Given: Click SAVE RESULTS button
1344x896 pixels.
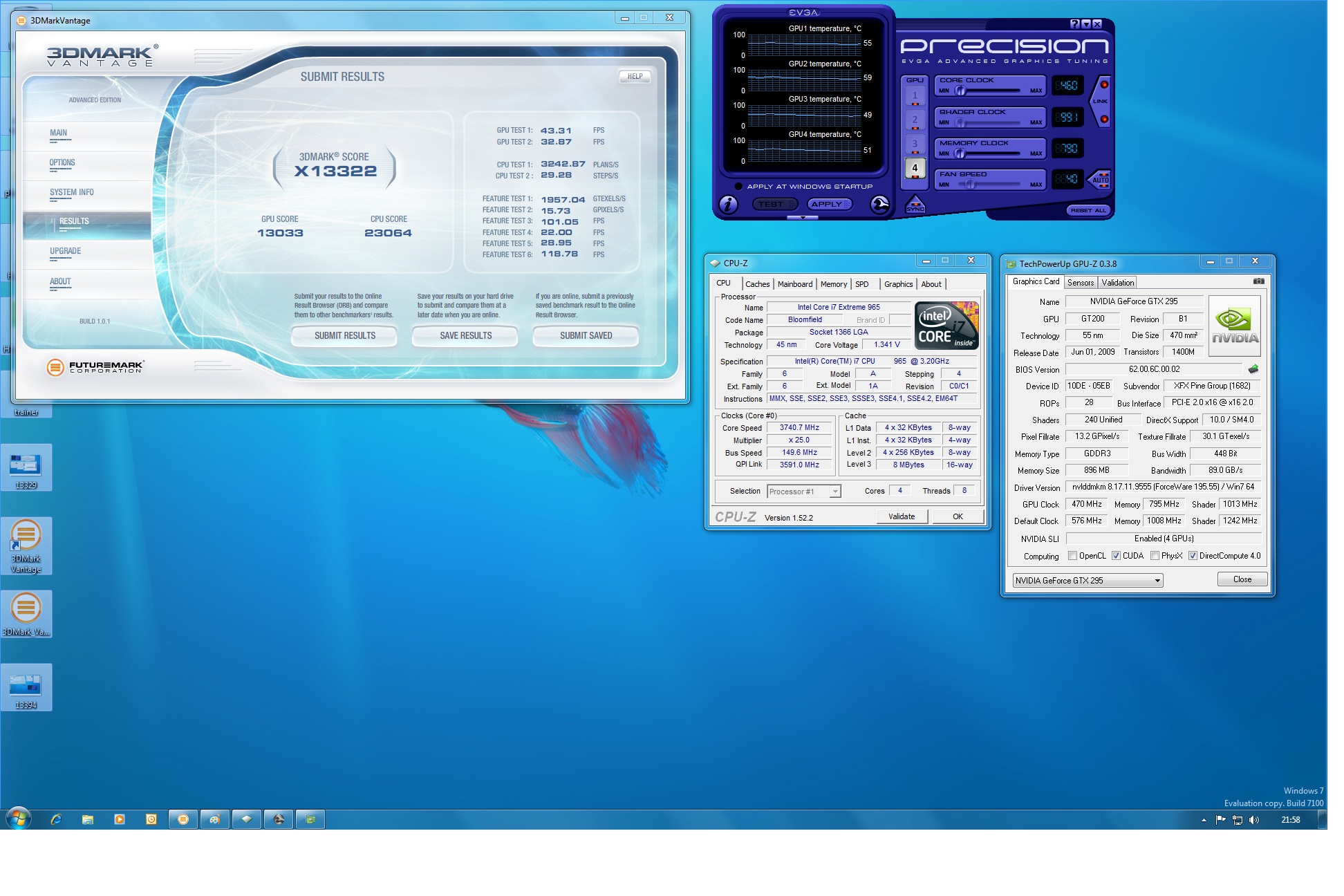Looking at the screenshot, I should (465, 336).
